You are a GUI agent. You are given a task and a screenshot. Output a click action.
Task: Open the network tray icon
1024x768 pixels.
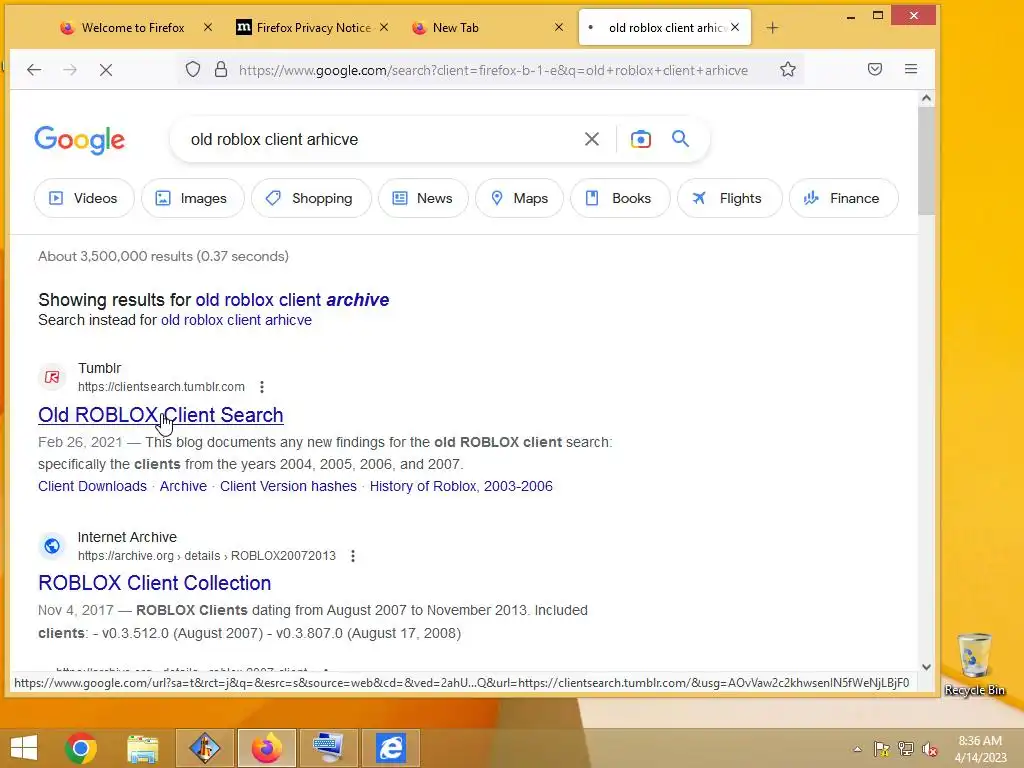click(906, 749)
